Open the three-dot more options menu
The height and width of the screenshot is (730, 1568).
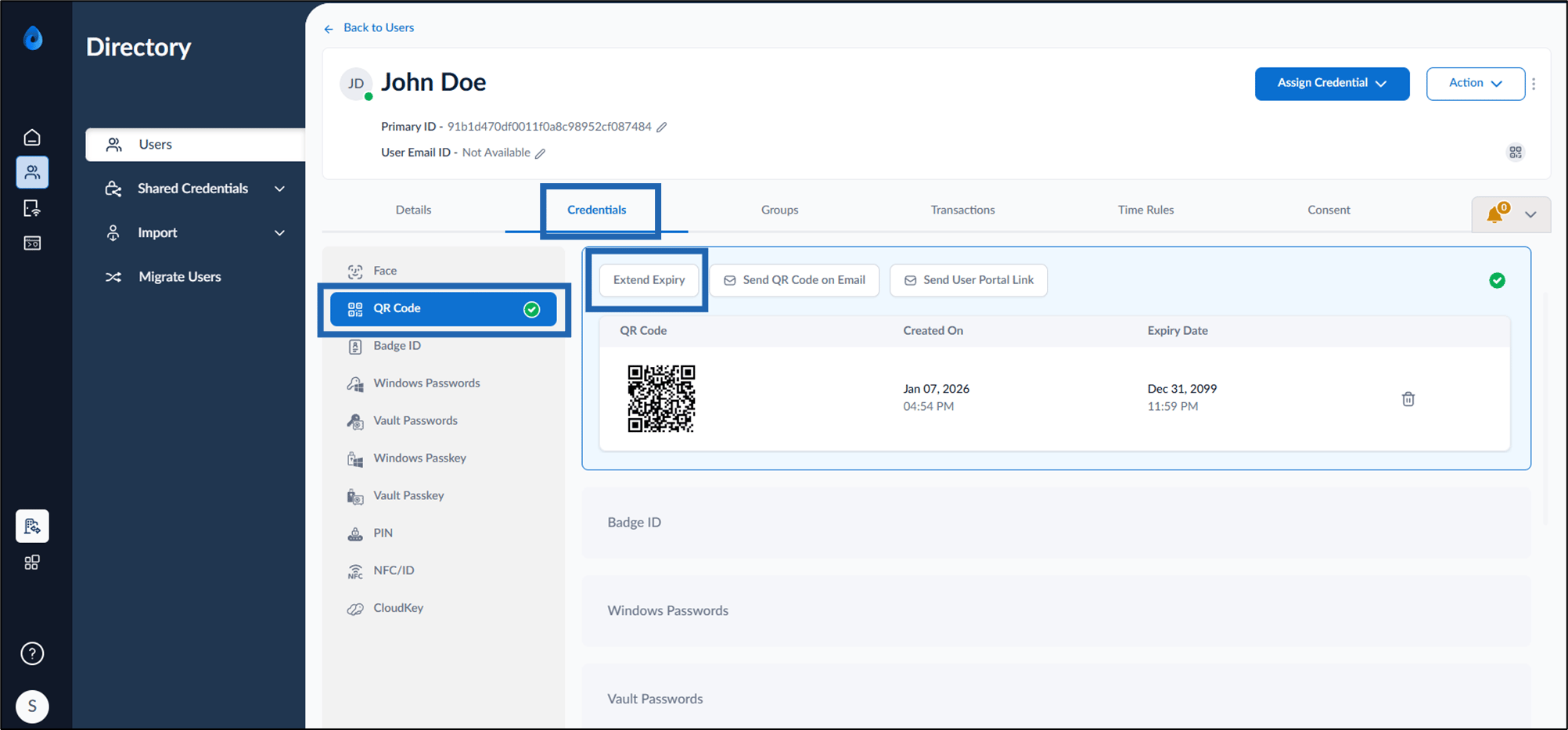pos(1534,84)
